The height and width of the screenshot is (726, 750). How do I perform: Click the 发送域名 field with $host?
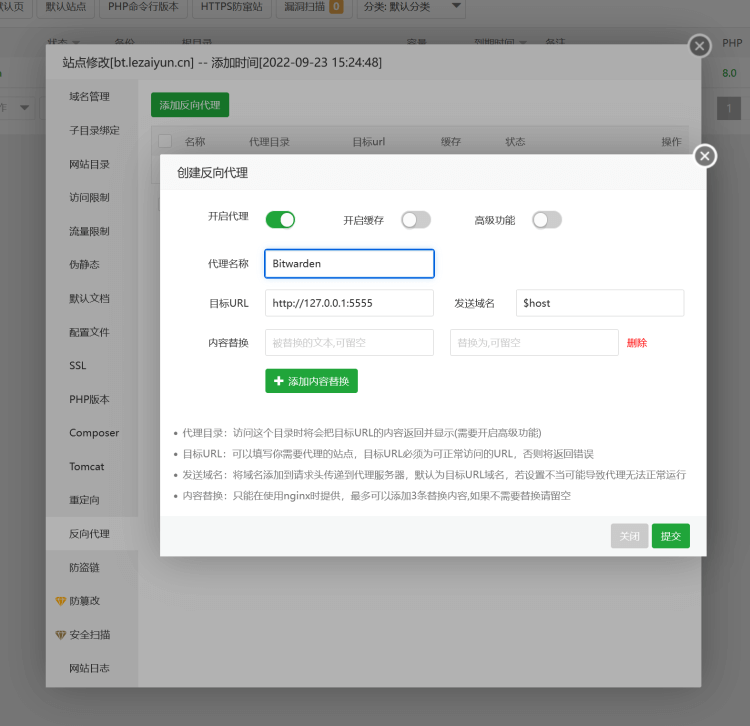[600, 303]
